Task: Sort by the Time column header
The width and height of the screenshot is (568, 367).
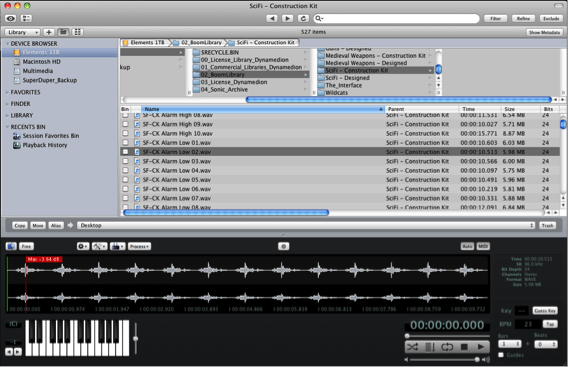Action: 480,109
